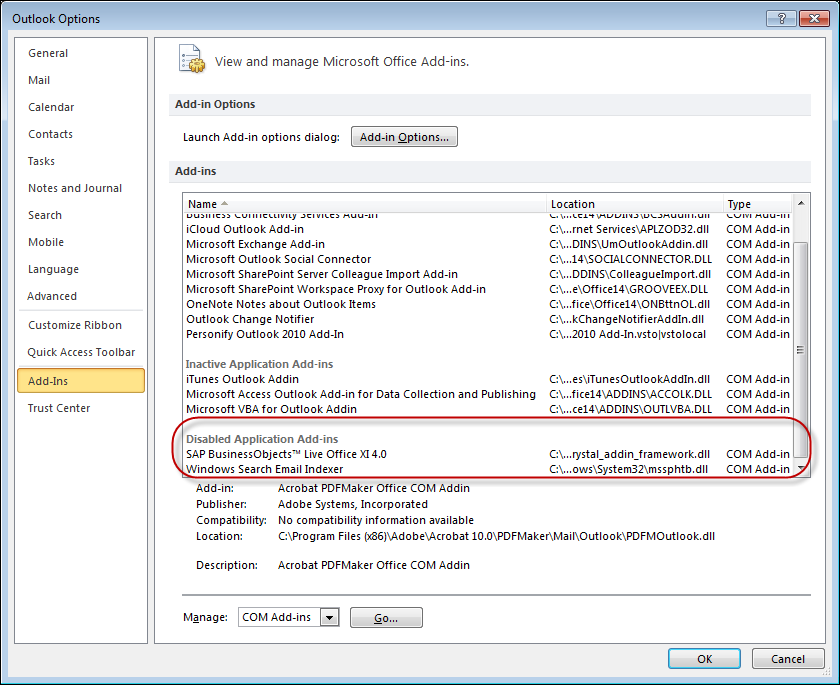This screenshot has height=685, width=840.
Task: Select Microsoft VBA for Outlook Addin
Action: pos(488,409)
